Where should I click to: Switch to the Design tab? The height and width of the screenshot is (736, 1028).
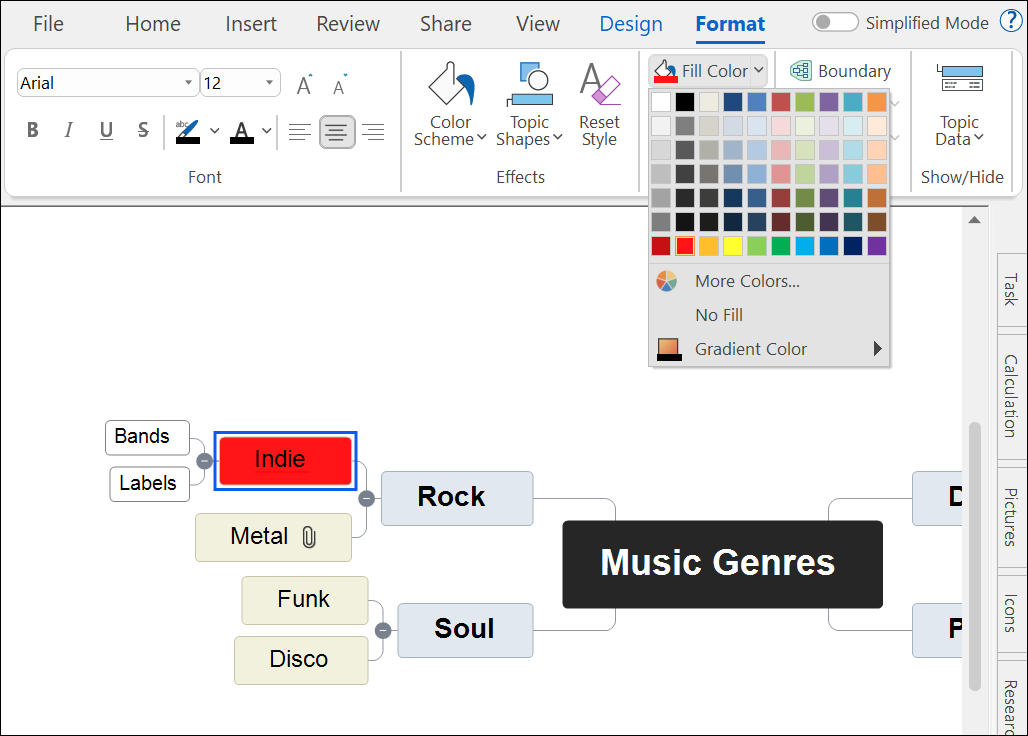pos(631,24)
